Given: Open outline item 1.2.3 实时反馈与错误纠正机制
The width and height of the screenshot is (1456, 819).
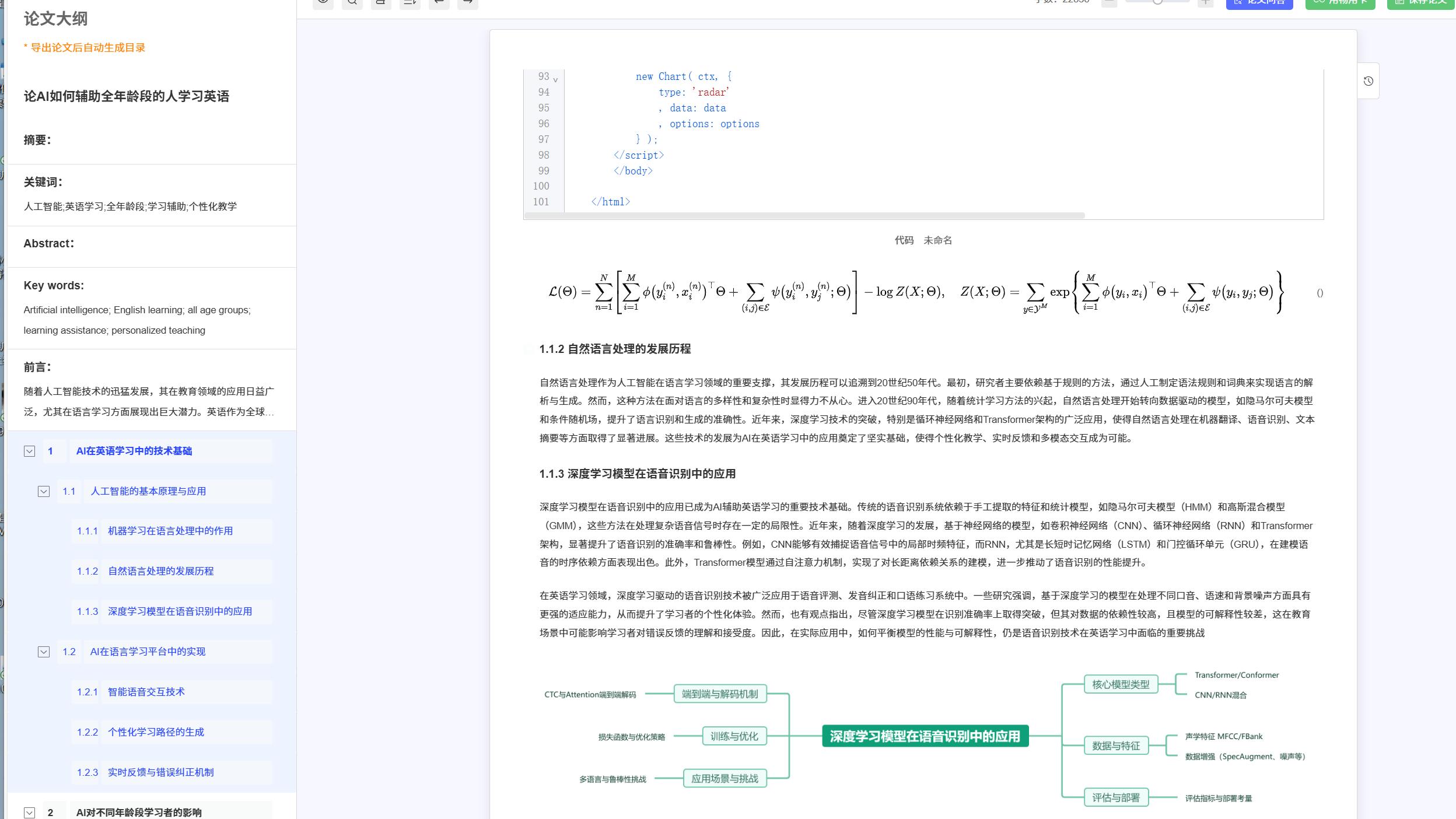Looking at the screenshot, I should (x=160, y=772).
